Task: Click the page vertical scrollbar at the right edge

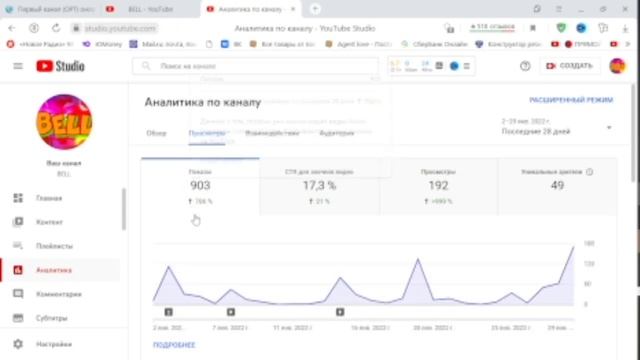Action: (x=634, y=133)
